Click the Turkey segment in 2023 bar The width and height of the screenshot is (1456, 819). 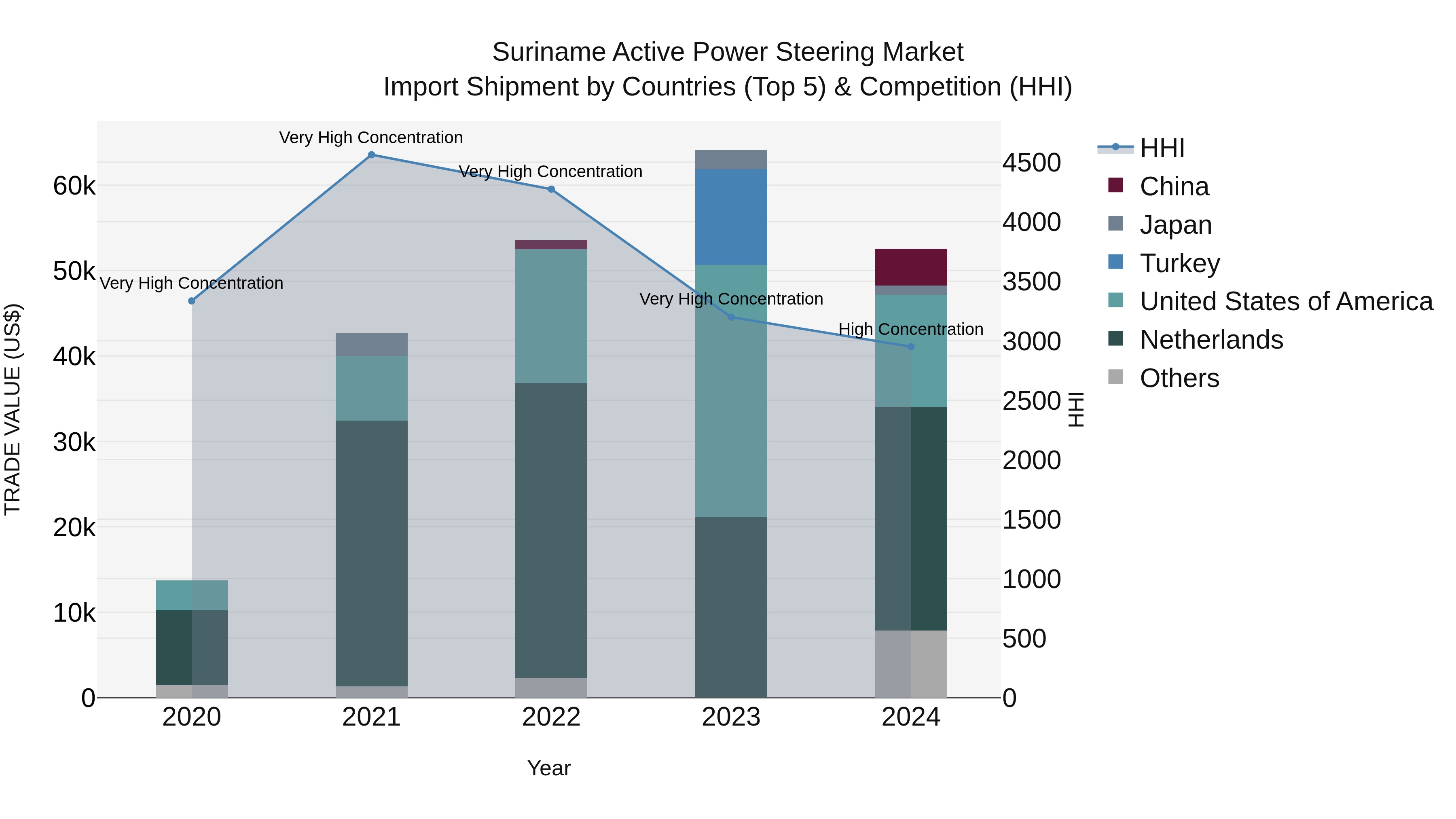731,217
